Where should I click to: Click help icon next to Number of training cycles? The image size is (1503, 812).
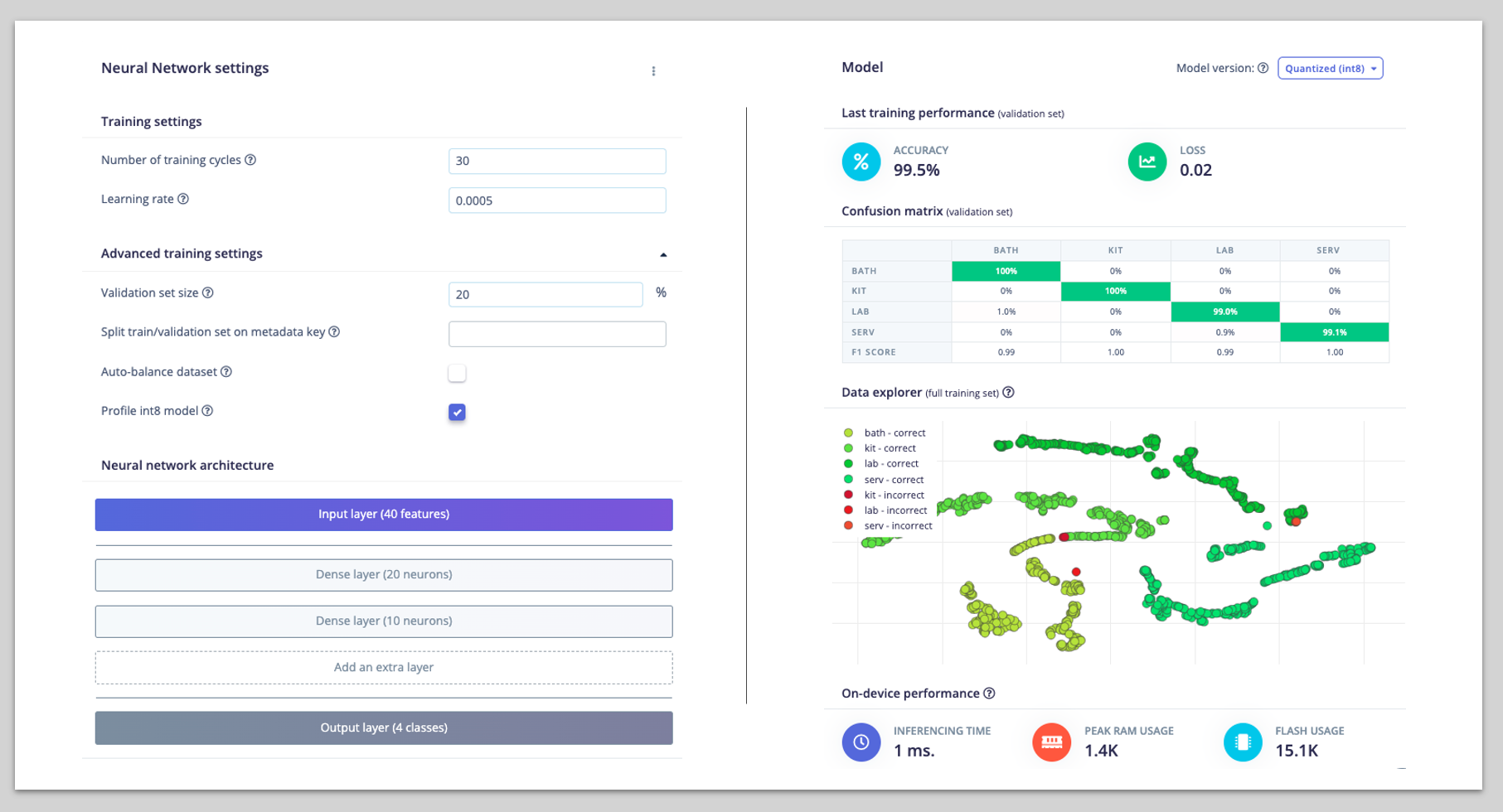[250, 160]
